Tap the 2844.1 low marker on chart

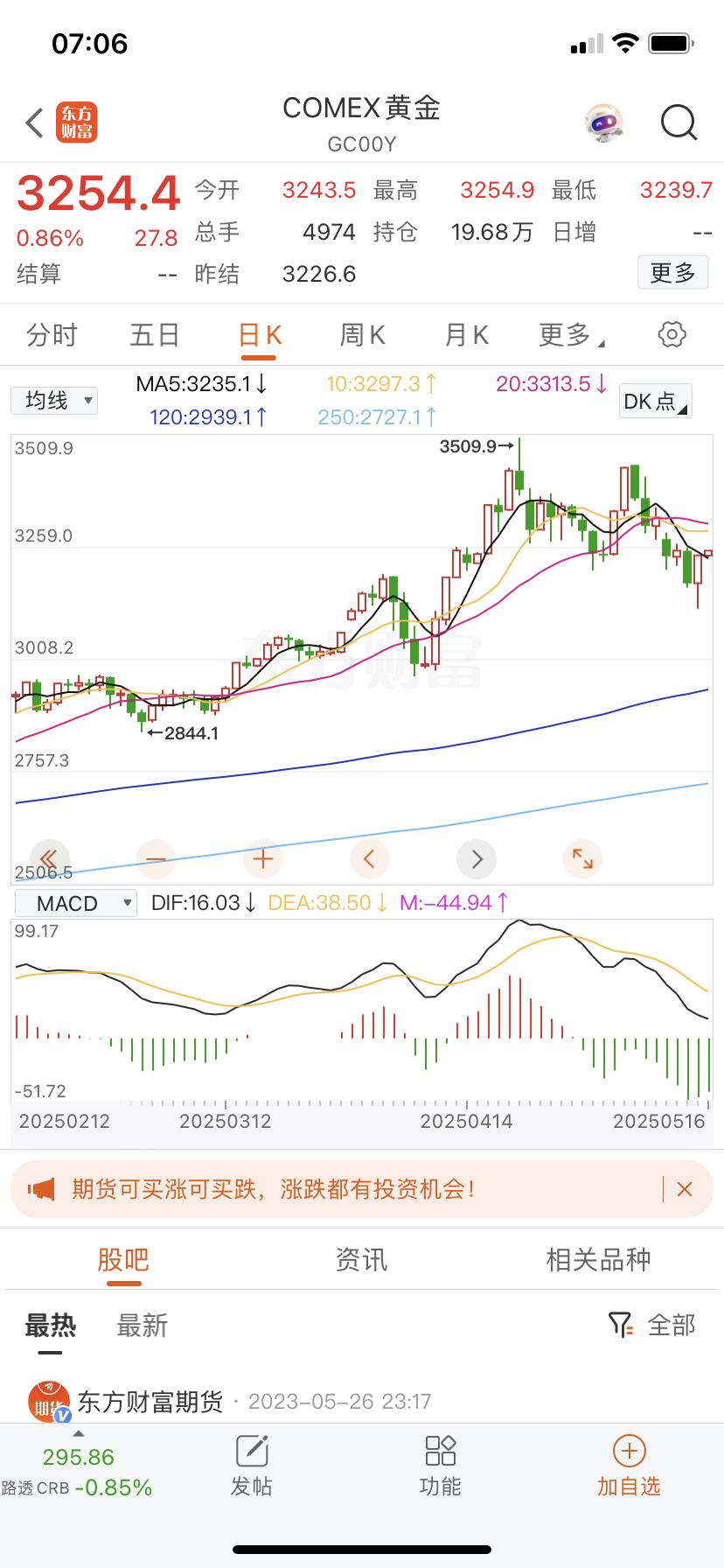183,733
